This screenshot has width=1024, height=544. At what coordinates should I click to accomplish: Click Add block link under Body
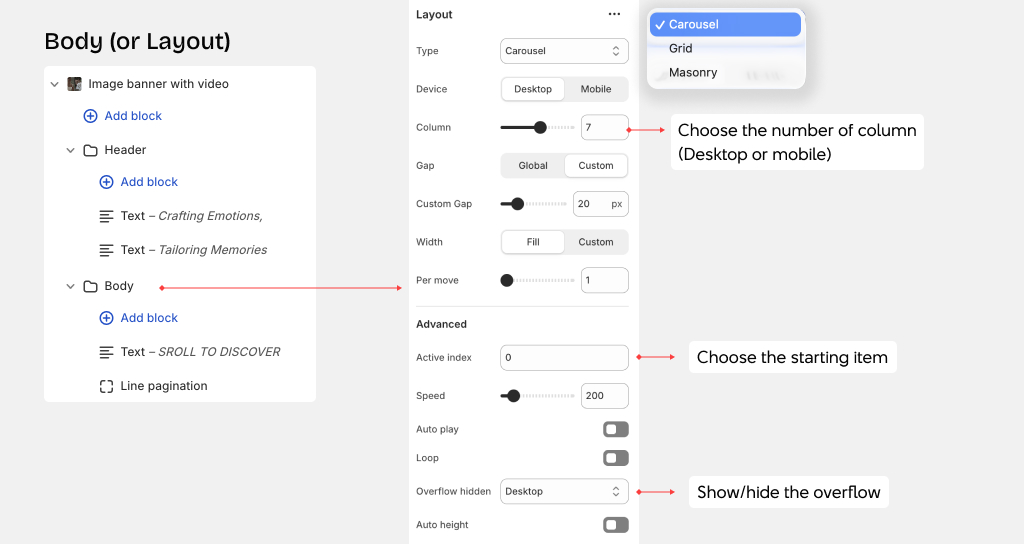(x=149, y=318)
